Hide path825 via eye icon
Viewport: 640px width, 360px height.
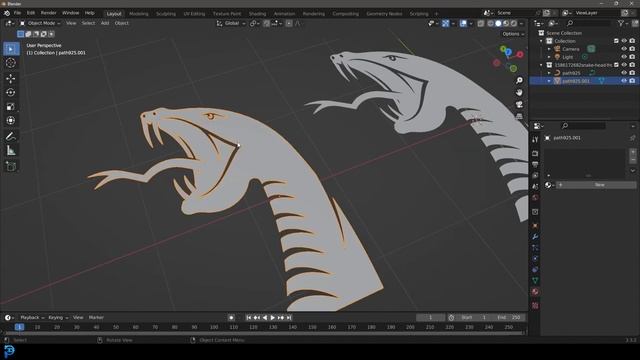click(x=624, y=73)
